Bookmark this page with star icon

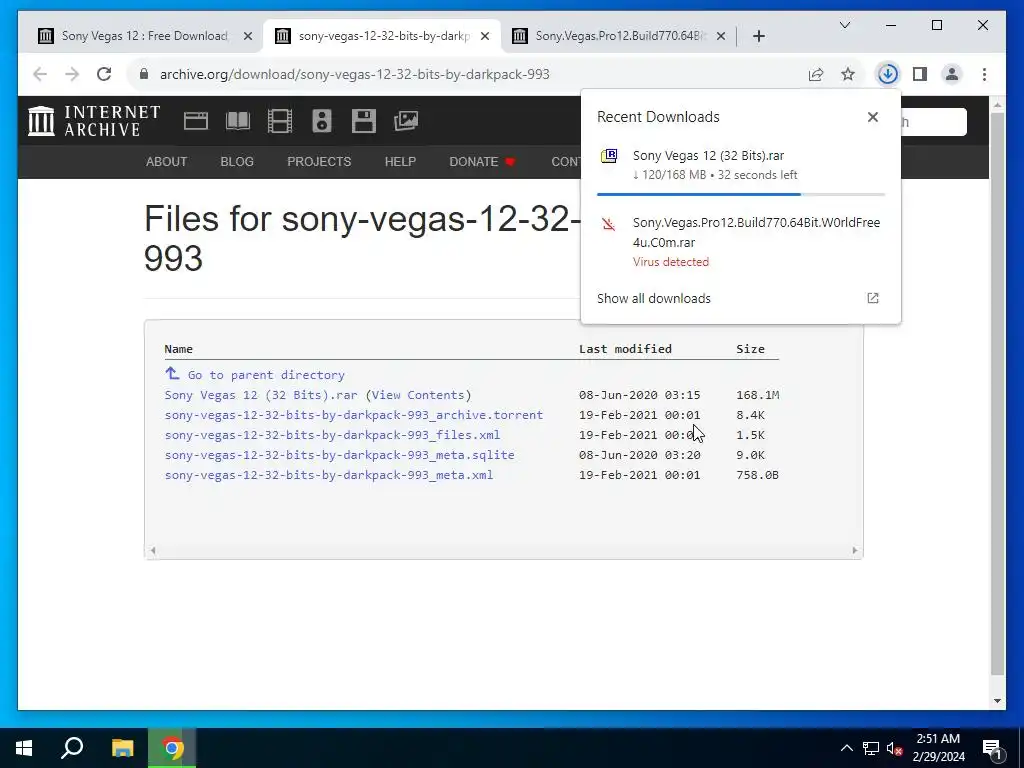(x=848, y=74)
